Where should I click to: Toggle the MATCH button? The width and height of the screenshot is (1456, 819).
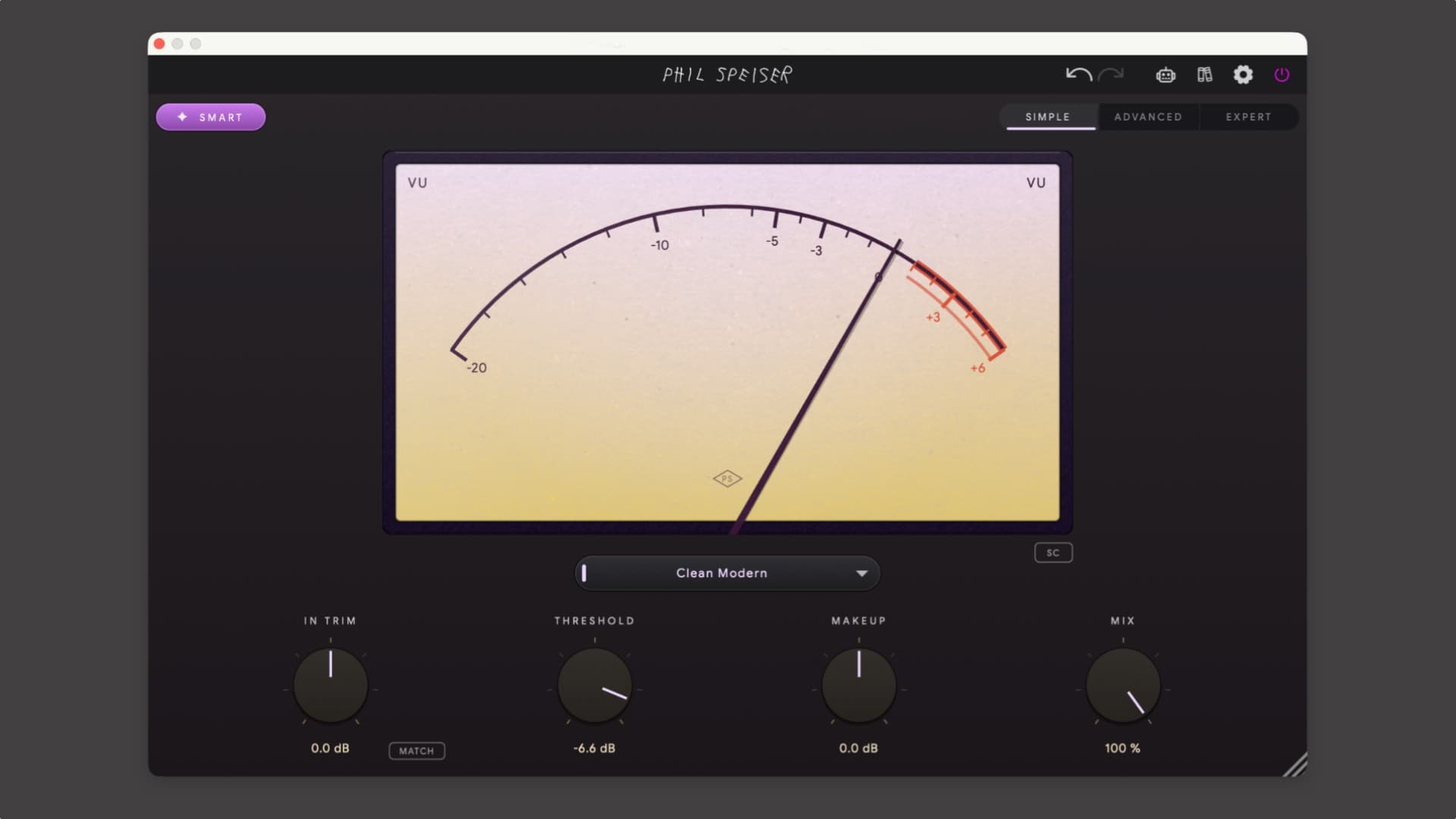[417, 751]
